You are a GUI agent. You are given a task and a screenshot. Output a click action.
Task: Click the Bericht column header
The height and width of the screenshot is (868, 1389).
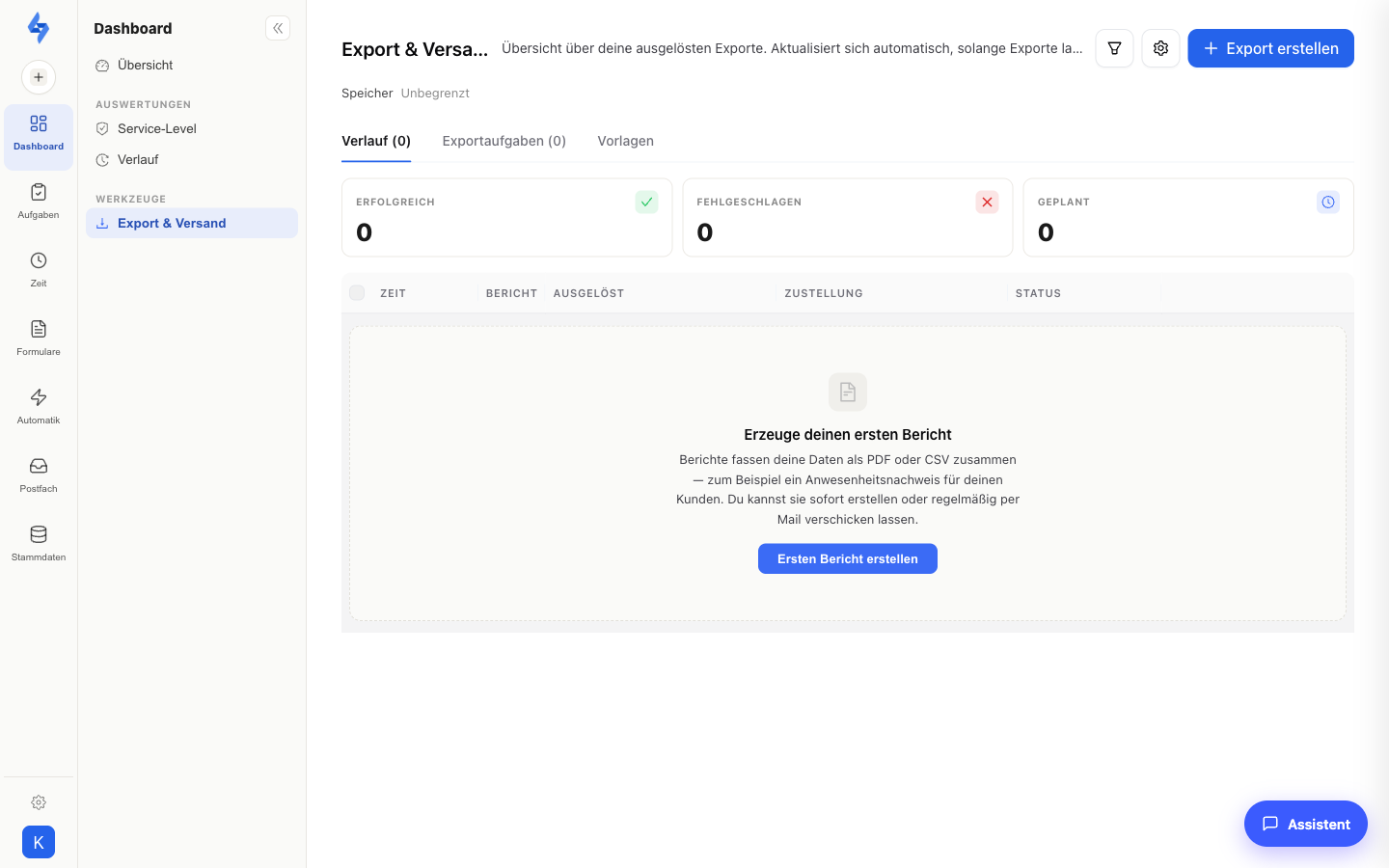click(x=511, y=293)
